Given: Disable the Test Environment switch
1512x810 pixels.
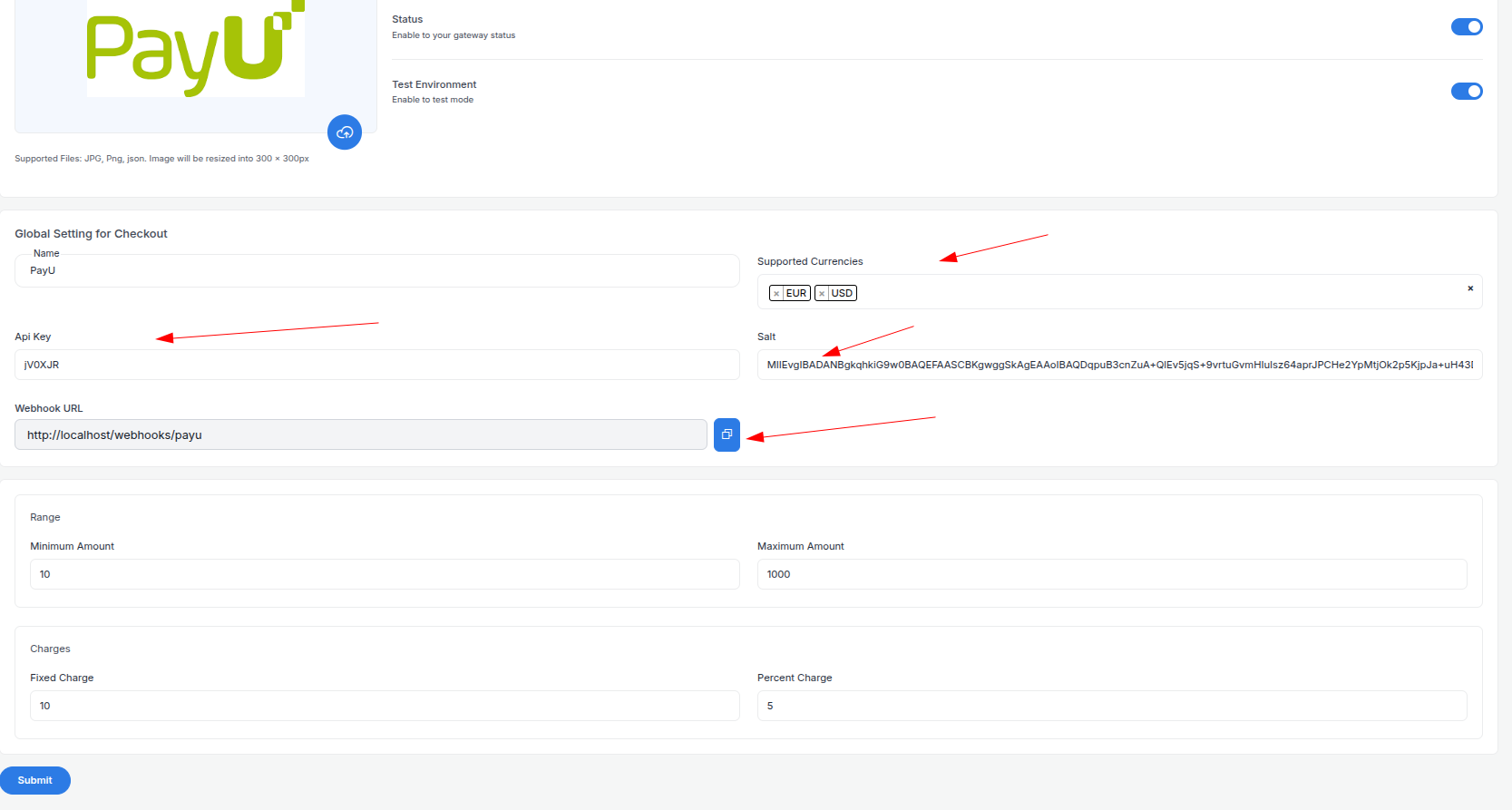Looking at the screenshot, I should tap(1467, 91).
